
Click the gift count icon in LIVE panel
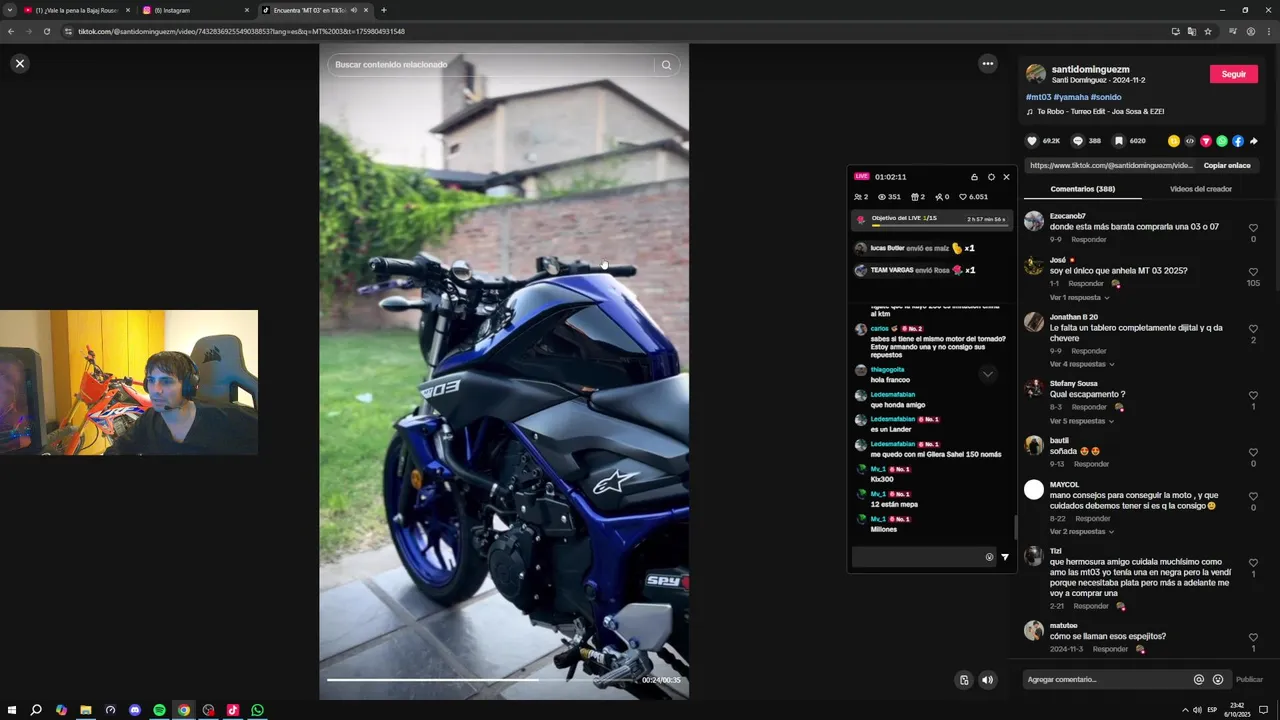click(x=917, y=197)
